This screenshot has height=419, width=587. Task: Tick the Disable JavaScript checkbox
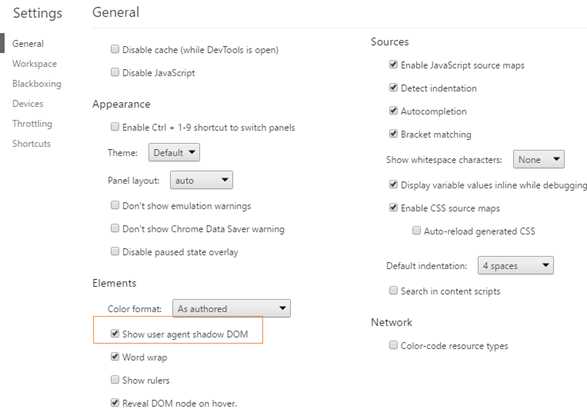pos(115,72)
